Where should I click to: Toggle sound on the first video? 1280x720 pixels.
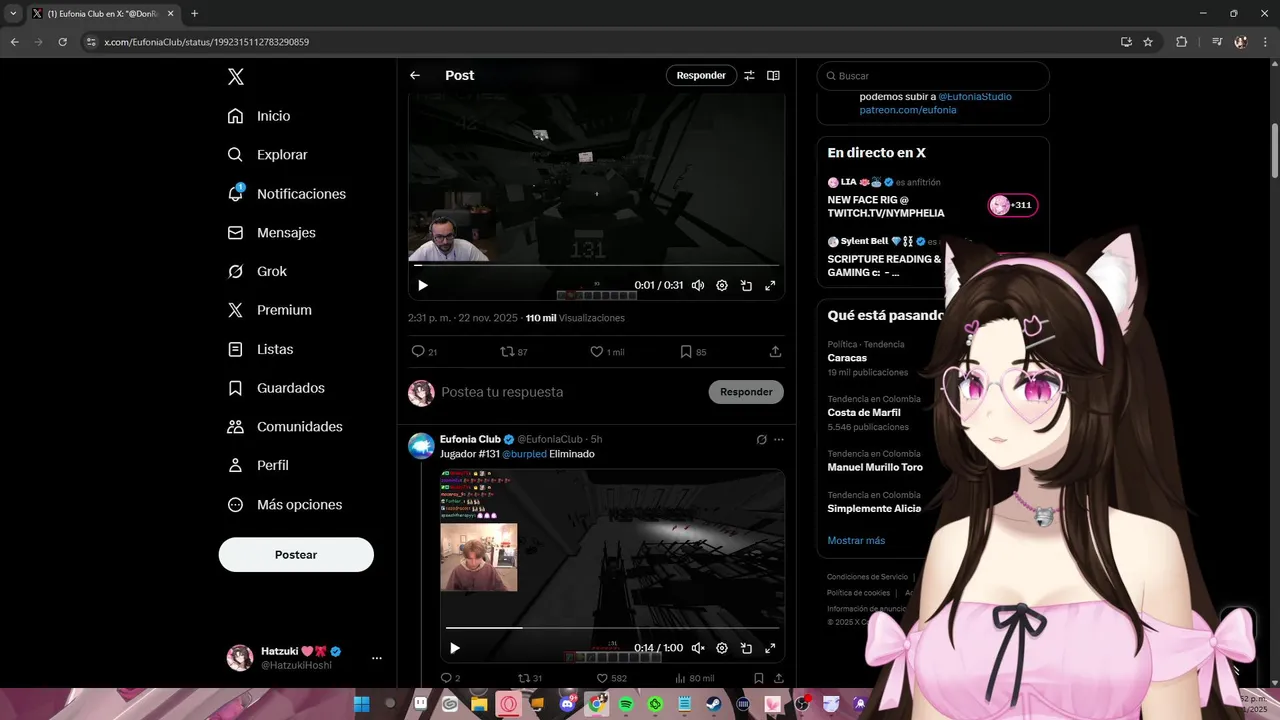[698, 285]
